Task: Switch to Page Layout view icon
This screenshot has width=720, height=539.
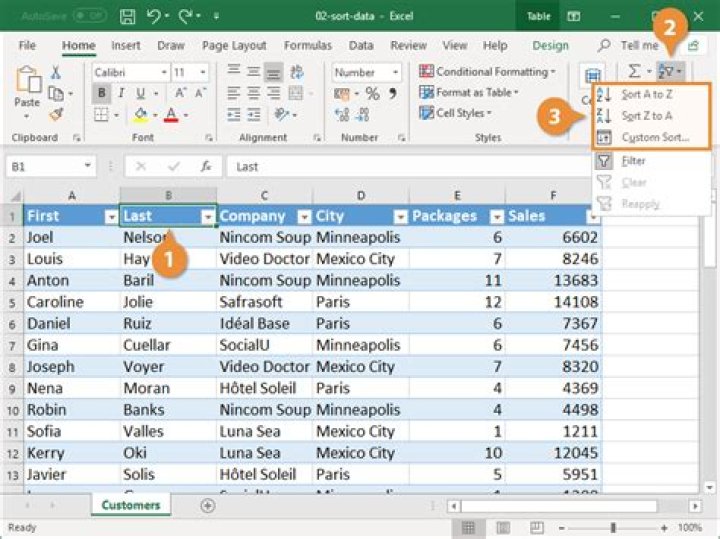Action: coord(503,528)
